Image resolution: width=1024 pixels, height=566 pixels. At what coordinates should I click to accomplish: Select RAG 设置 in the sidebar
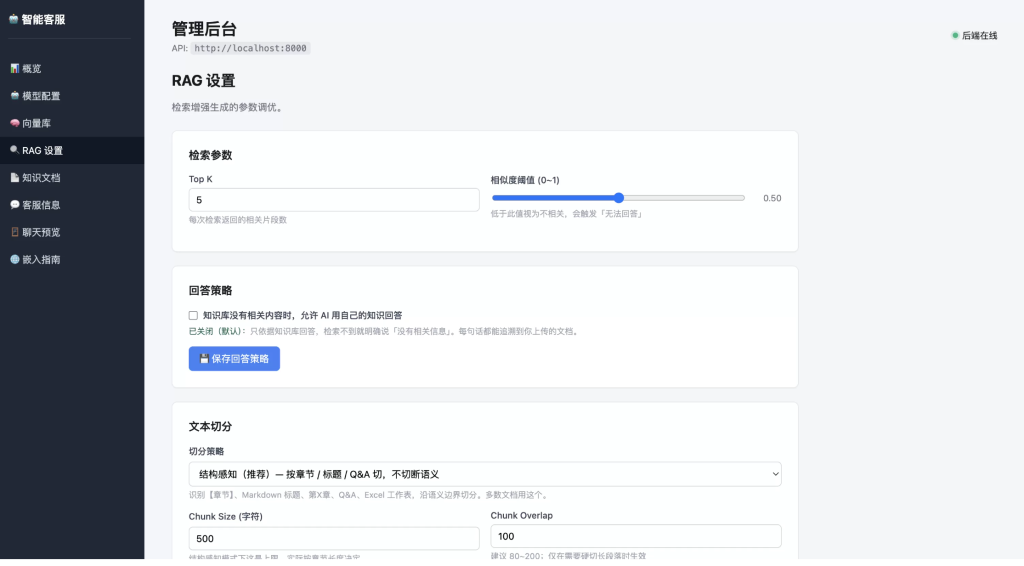(x=72, y=150)
